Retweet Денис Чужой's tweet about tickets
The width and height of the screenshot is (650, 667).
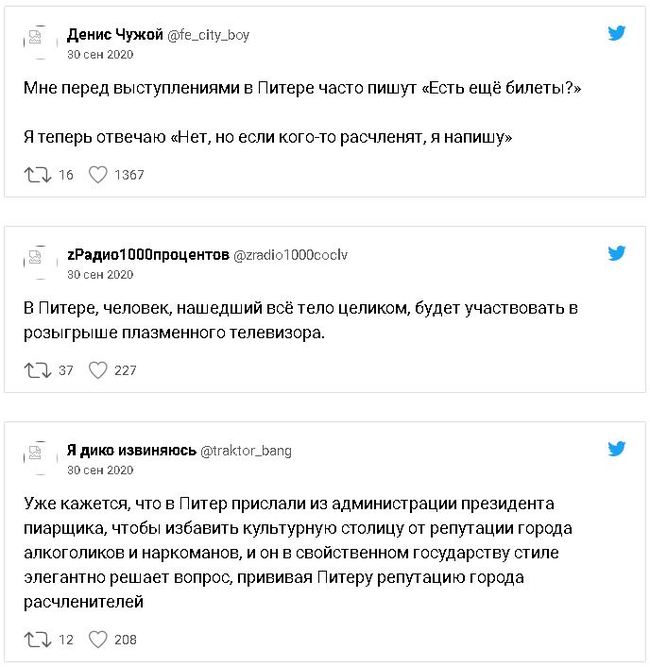click(35, 175)
